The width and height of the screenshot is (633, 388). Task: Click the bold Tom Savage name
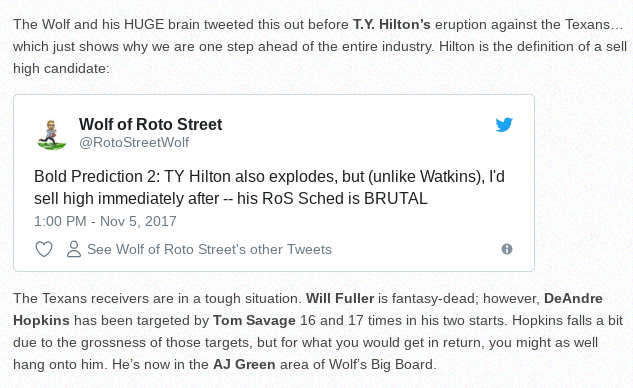tap(254, 321)
